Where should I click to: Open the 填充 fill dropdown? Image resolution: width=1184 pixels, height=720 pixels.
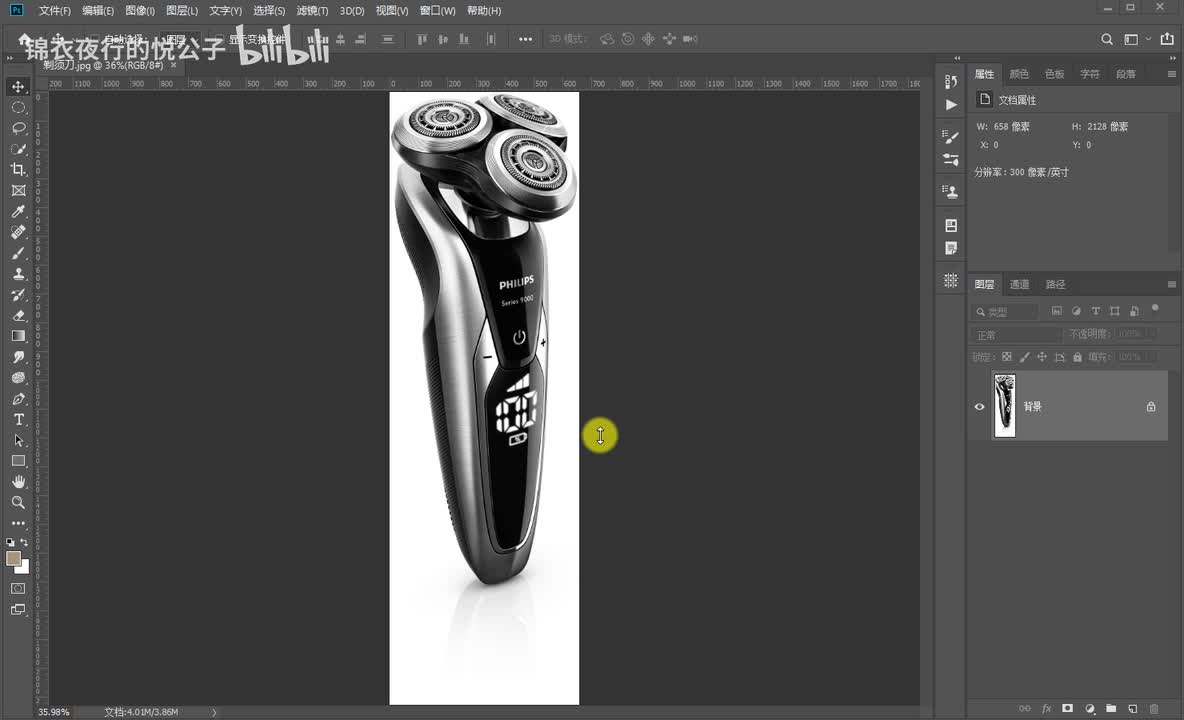tap(1152, 357)
